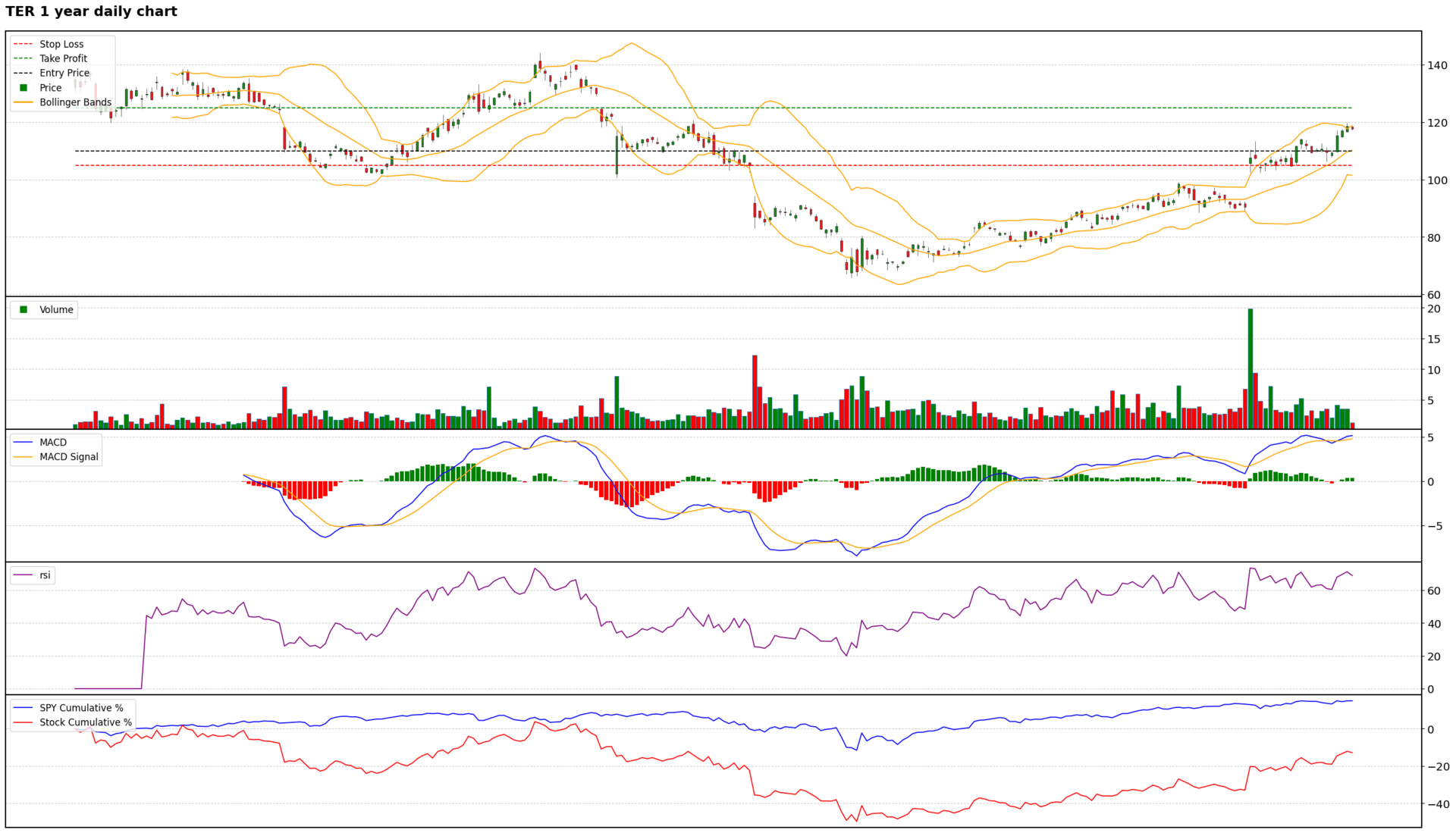
Task: Select the Stock Cumulative % legend entry
Action: click(85, 722)
